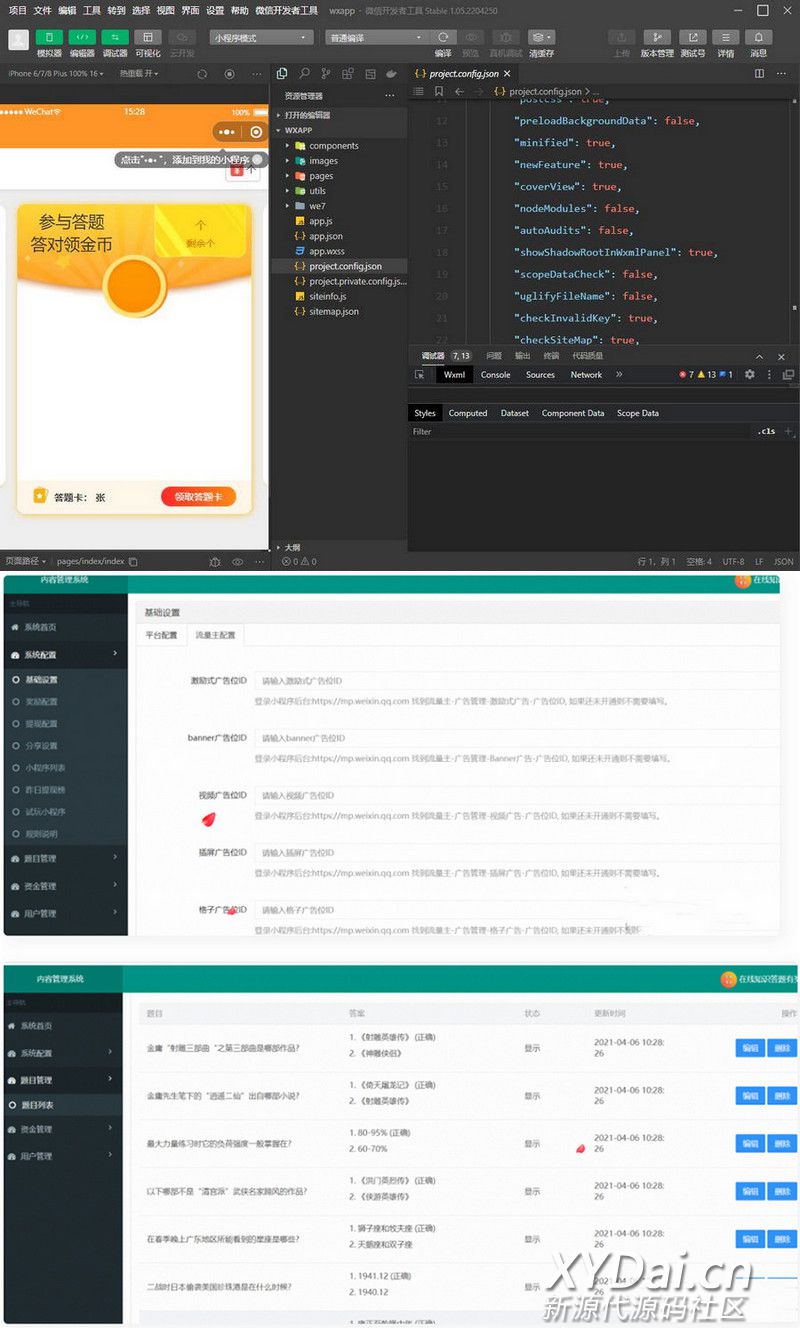Click the Clear Cache (清缓存) layers icon

[x=541, y=37]
